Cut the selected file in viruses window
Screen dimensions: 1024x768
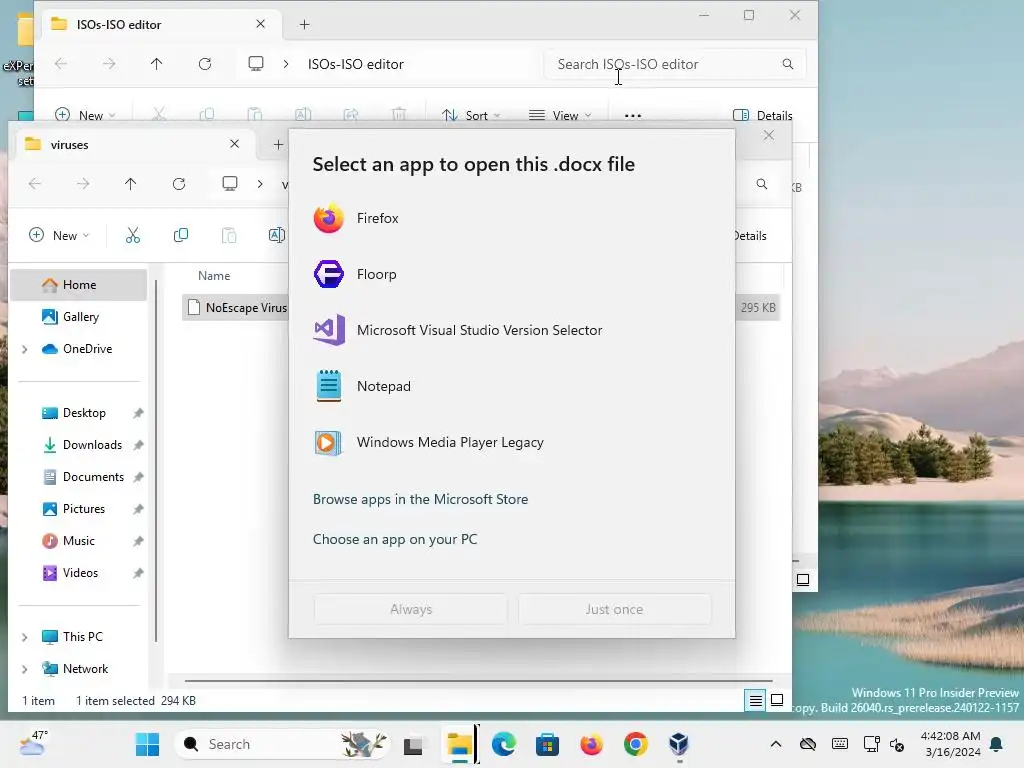point(133,235)
